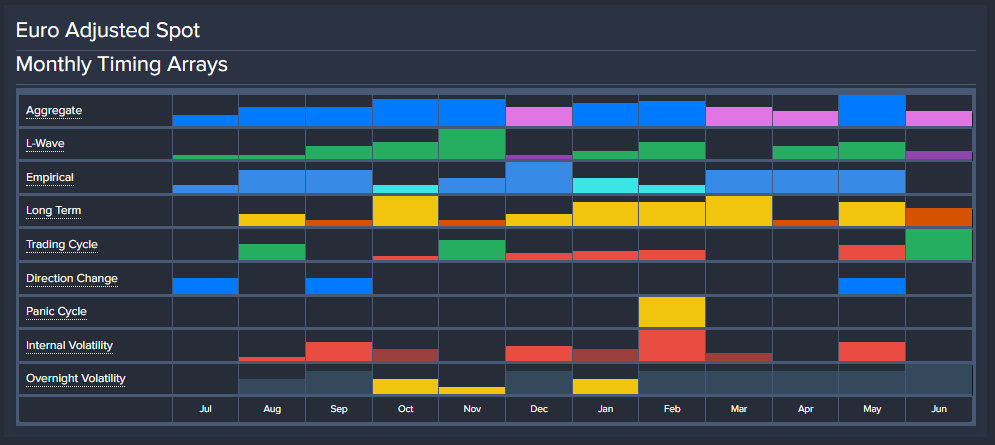Select the Long Term row label
Image resolution: width=995 pixels, height=445 pixels.
[54, 211]
